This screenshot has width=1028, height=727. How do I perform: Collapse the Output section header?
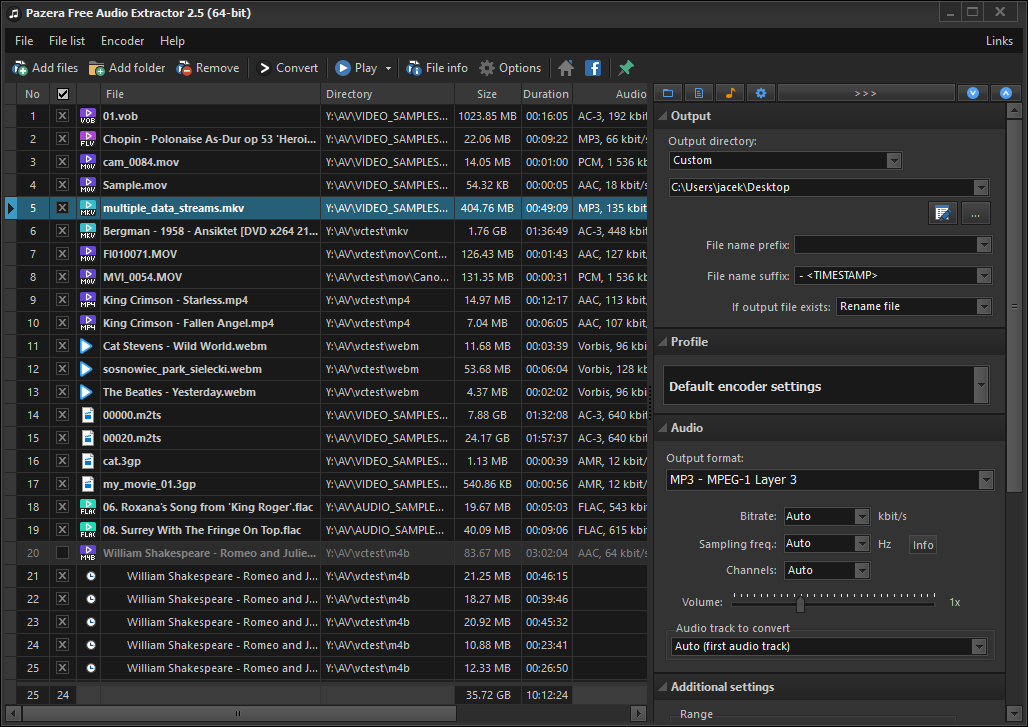point(830,116)
